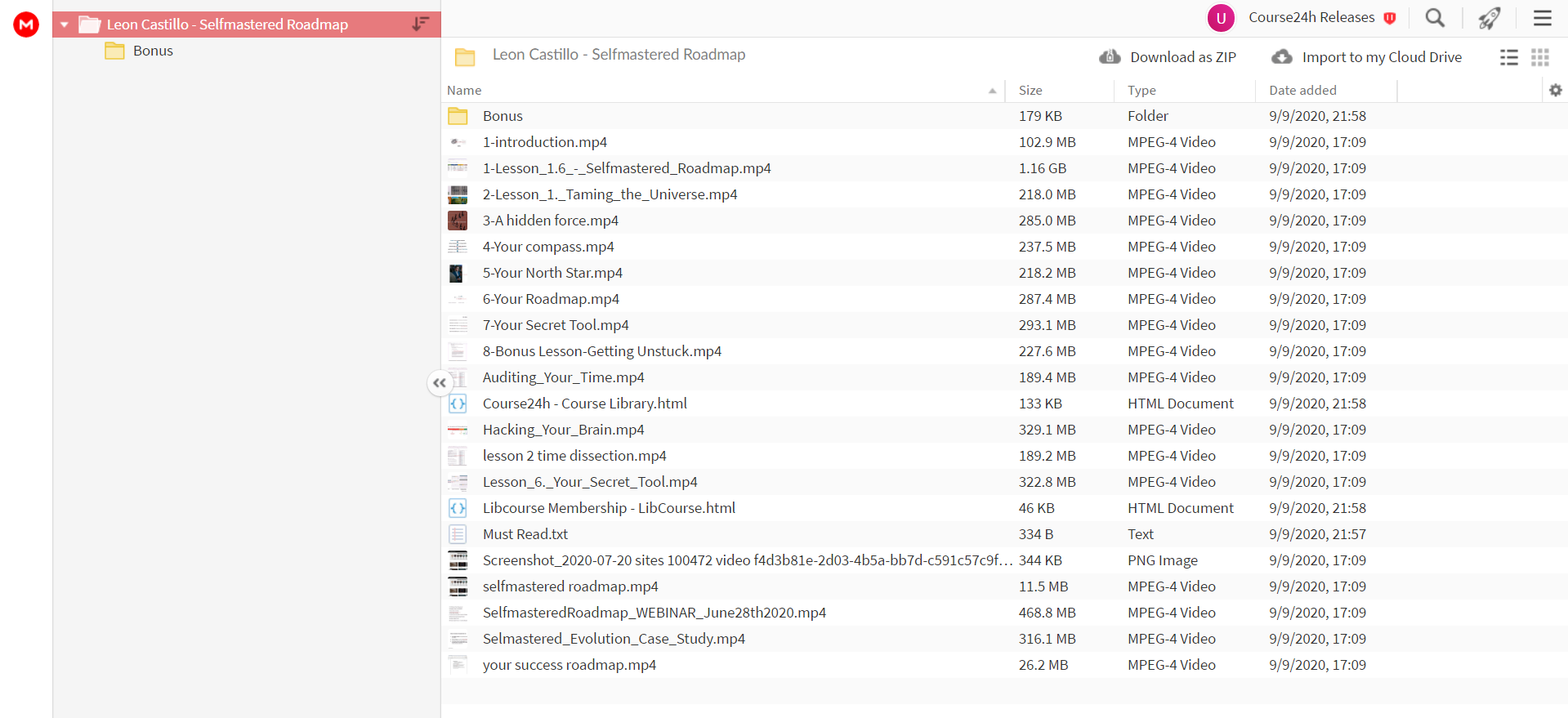Click thumbnail of 5-Your North Star.mp4
This screenshot has width=1568, height=718.
tap(458, 273)
